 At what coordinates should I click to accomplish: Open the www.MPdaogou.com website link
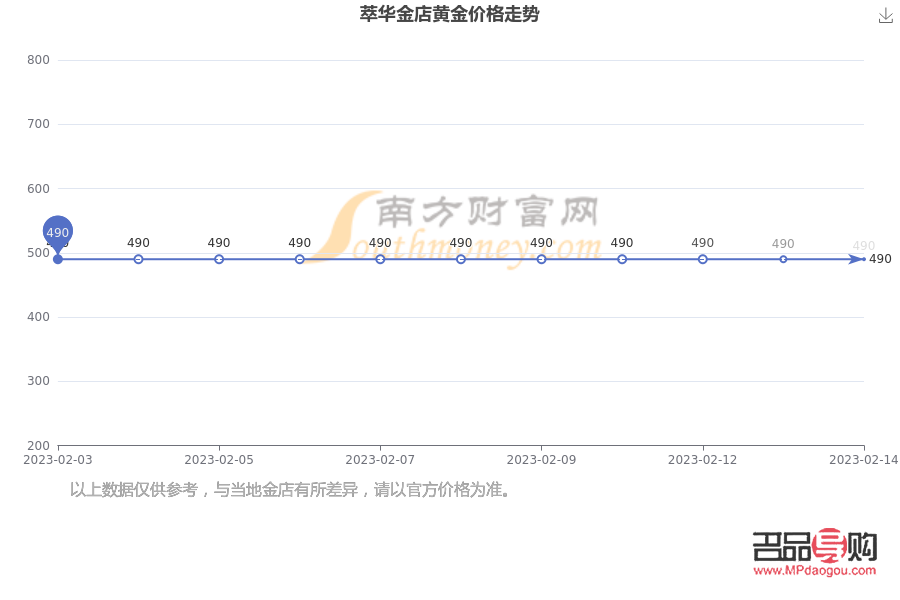click(814, 568)
